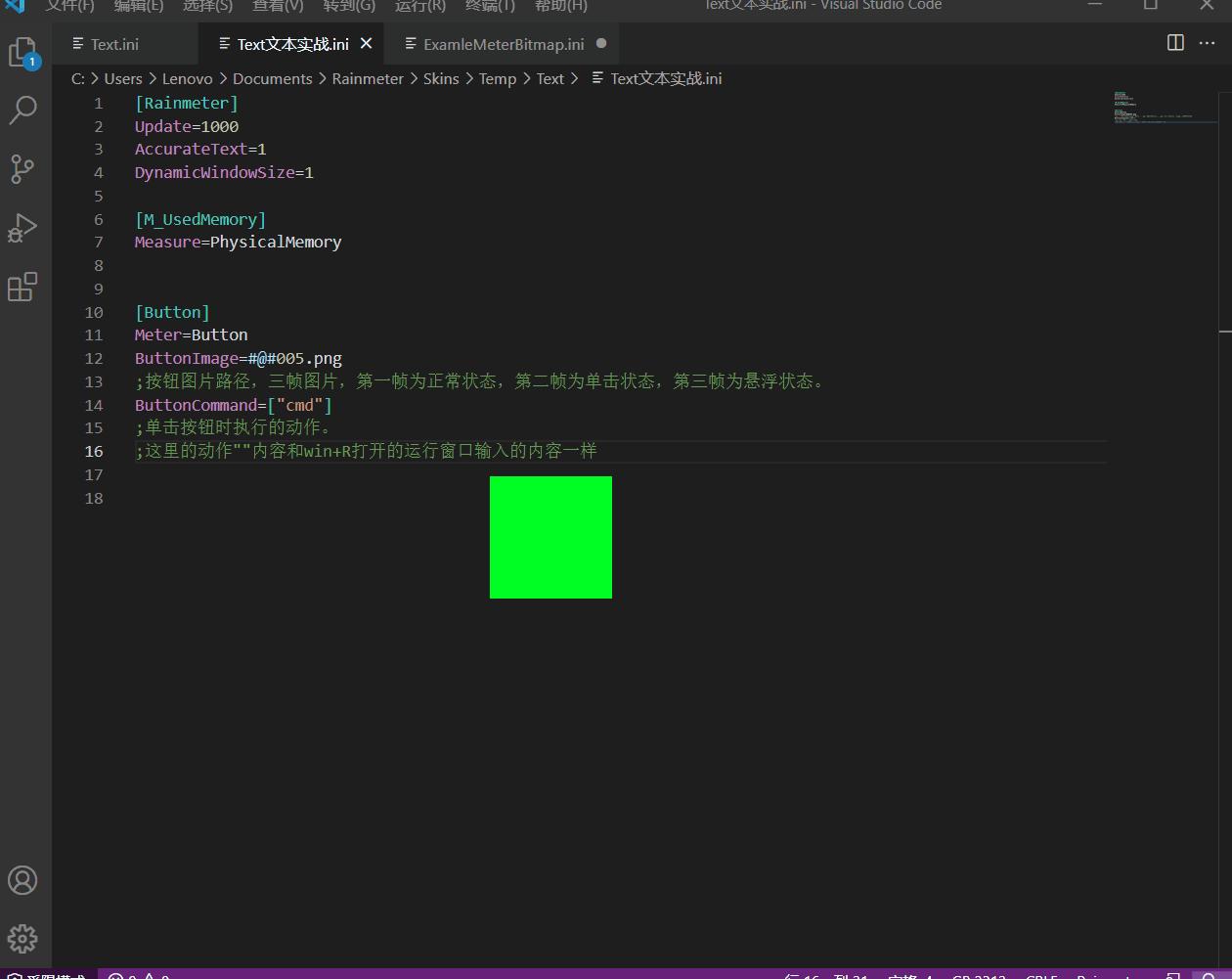Open the Run and Debug view
This screenshot has width=1232, height=979.
23,228
